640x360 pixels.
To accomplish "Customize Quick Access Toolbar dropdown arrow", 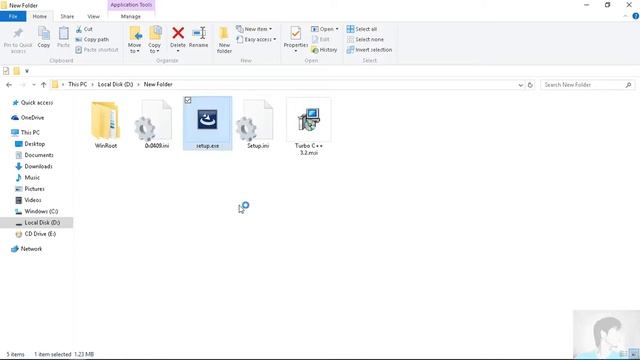I will pyautogui.click(x=27, y=71).
